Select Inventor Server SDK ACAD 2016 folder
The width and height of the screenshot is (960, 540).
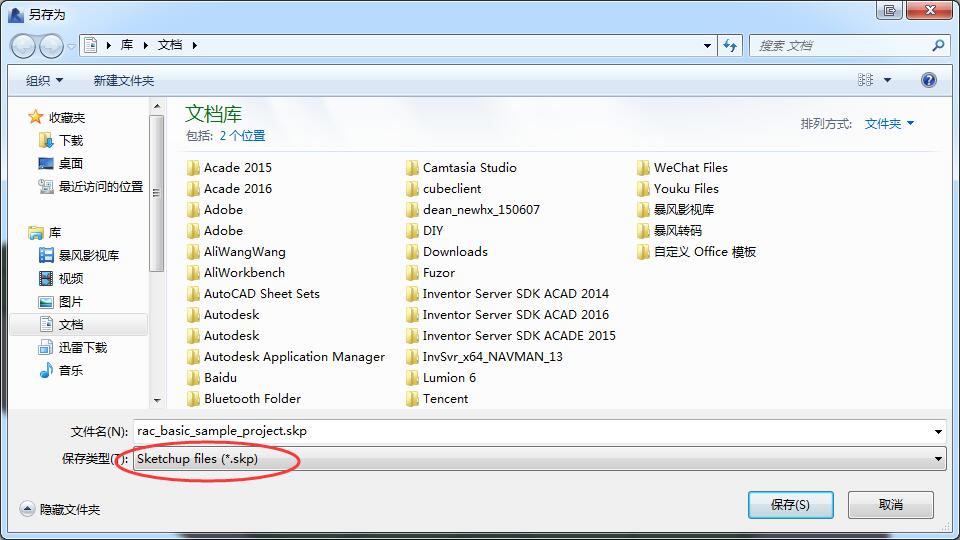[x=508, y=315]
